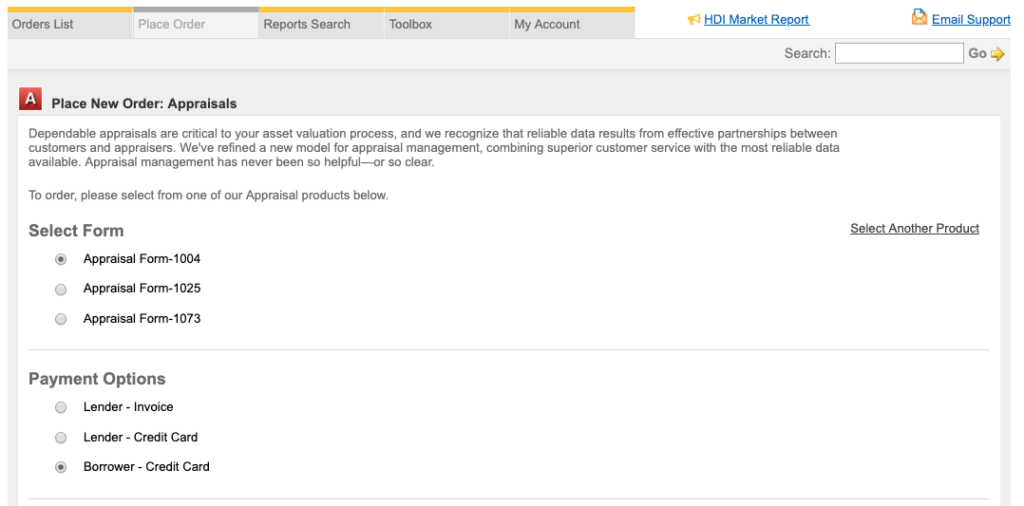
Task: Open the HDI Market Report link
Action: point(756,20)
